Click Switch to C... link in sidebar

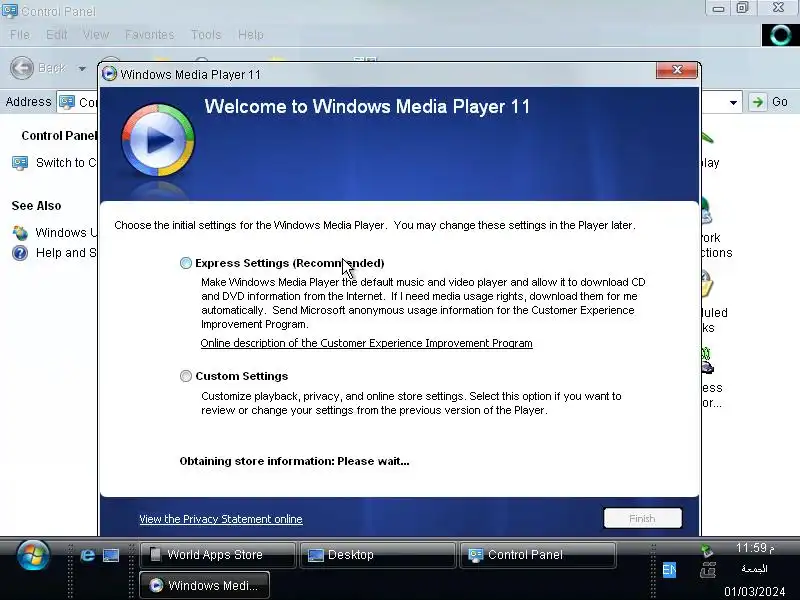[66, 163]
